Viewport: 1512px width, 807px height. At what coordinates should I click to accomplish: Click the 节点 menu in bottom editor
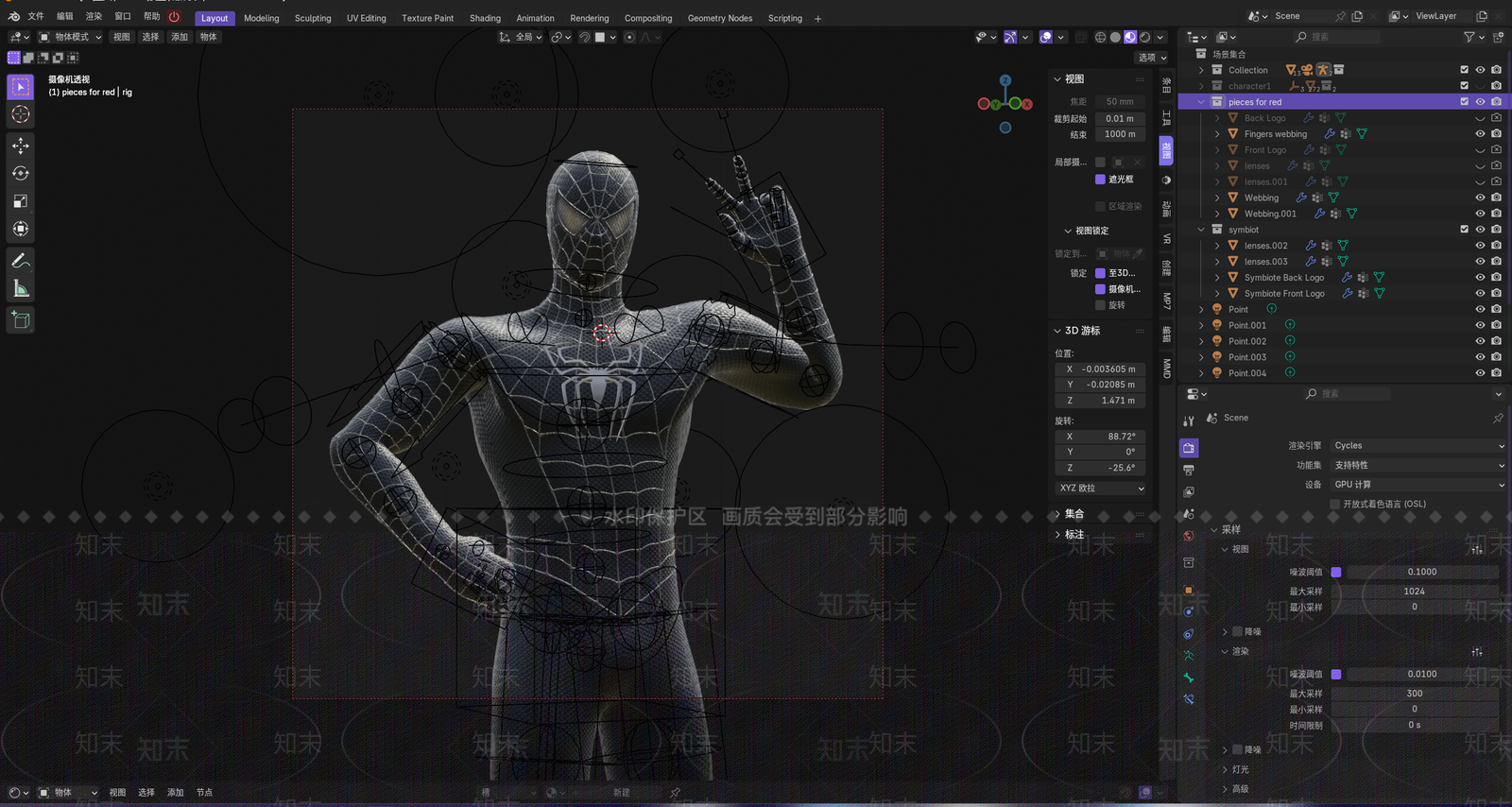[204, 793]
